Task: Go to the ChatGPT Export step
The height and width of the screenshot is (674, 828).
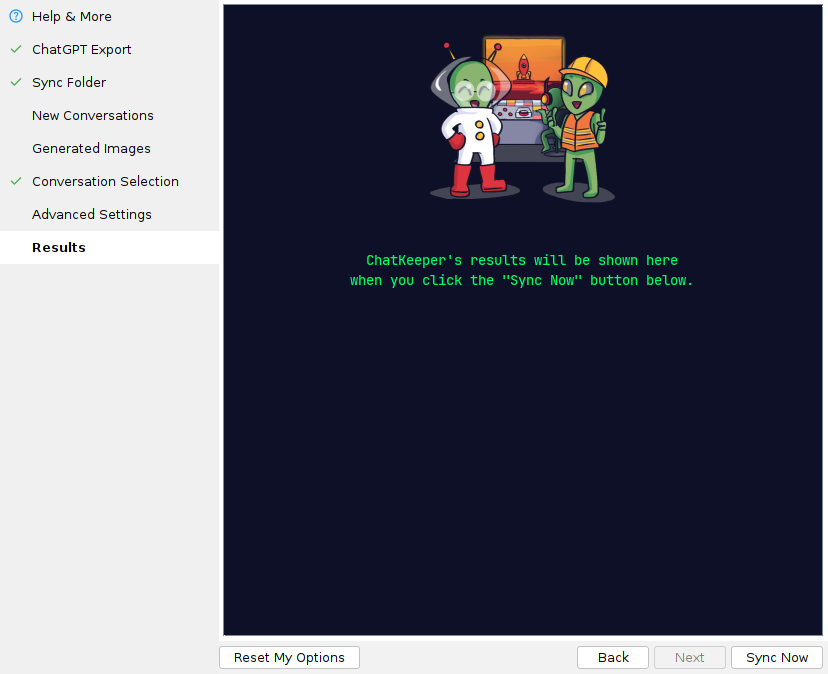Action: pos(82,49)
